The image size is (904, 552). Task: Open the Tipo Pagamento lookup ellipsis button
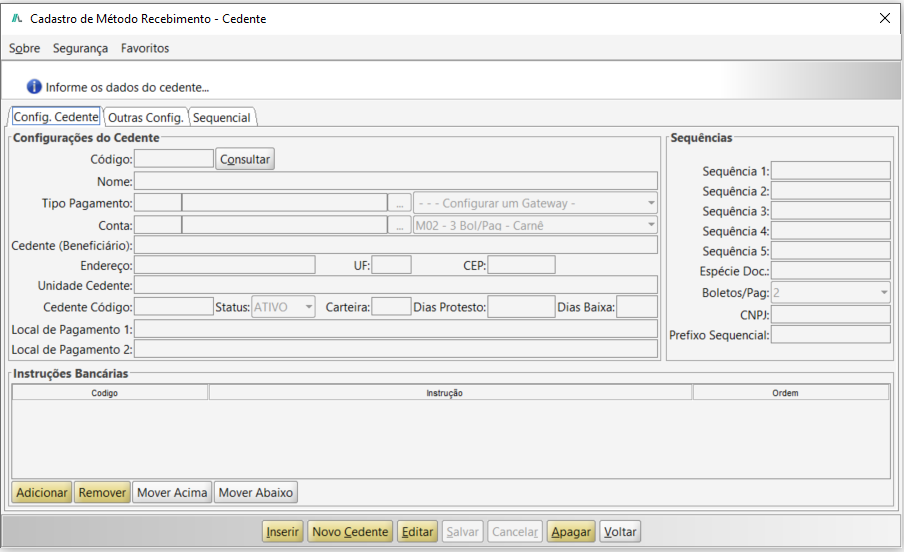point(400,203)
